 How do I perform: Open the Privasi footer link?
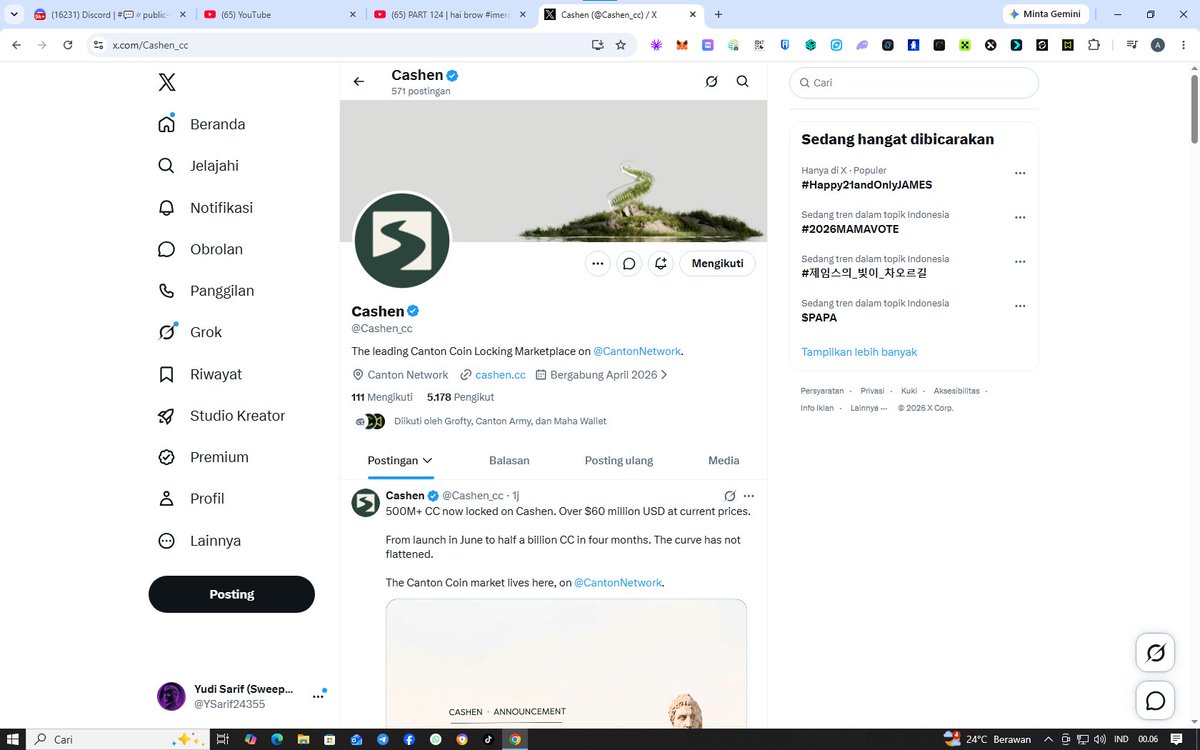872,391
